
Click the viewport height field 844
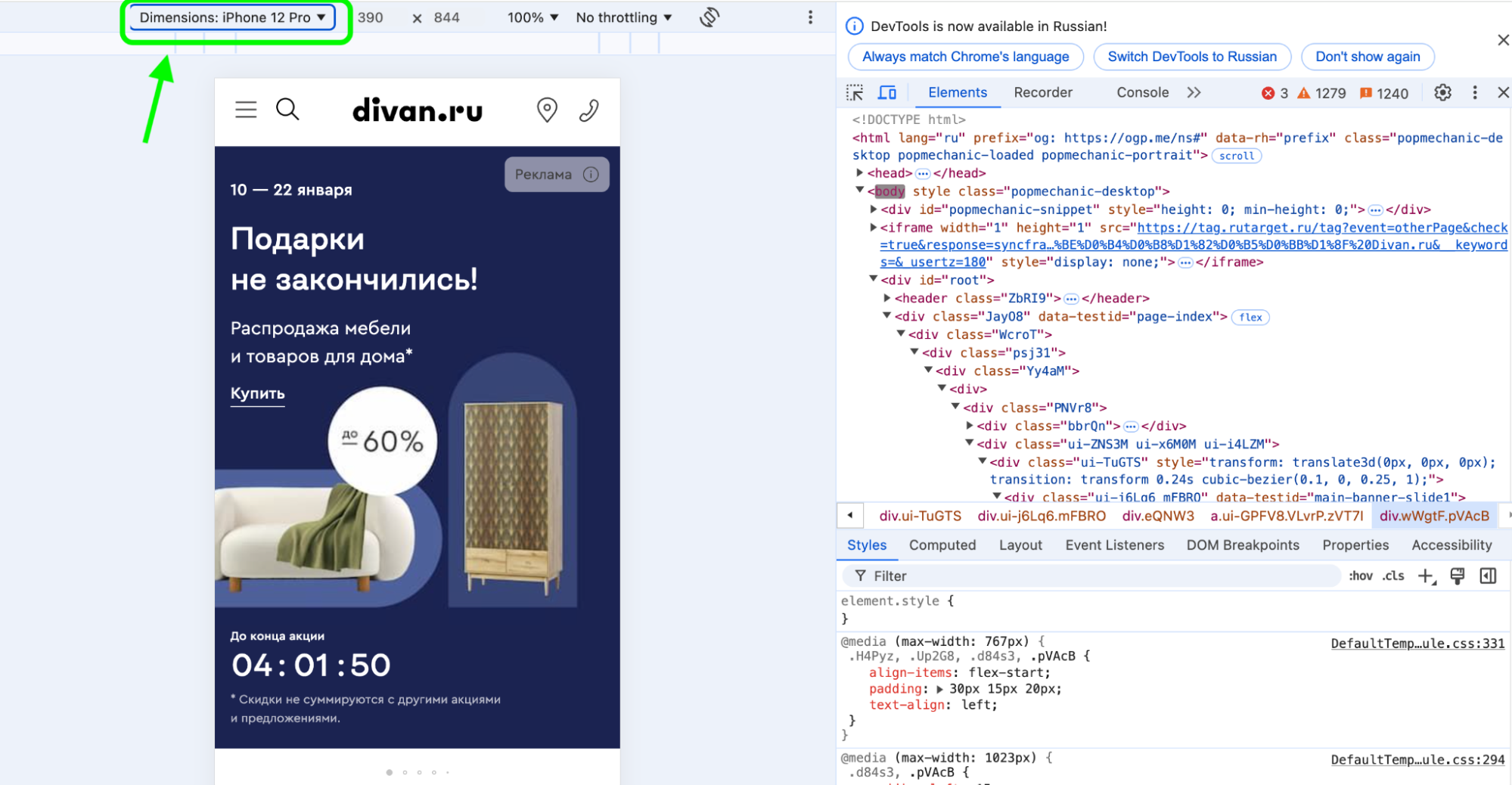point(447,17)
